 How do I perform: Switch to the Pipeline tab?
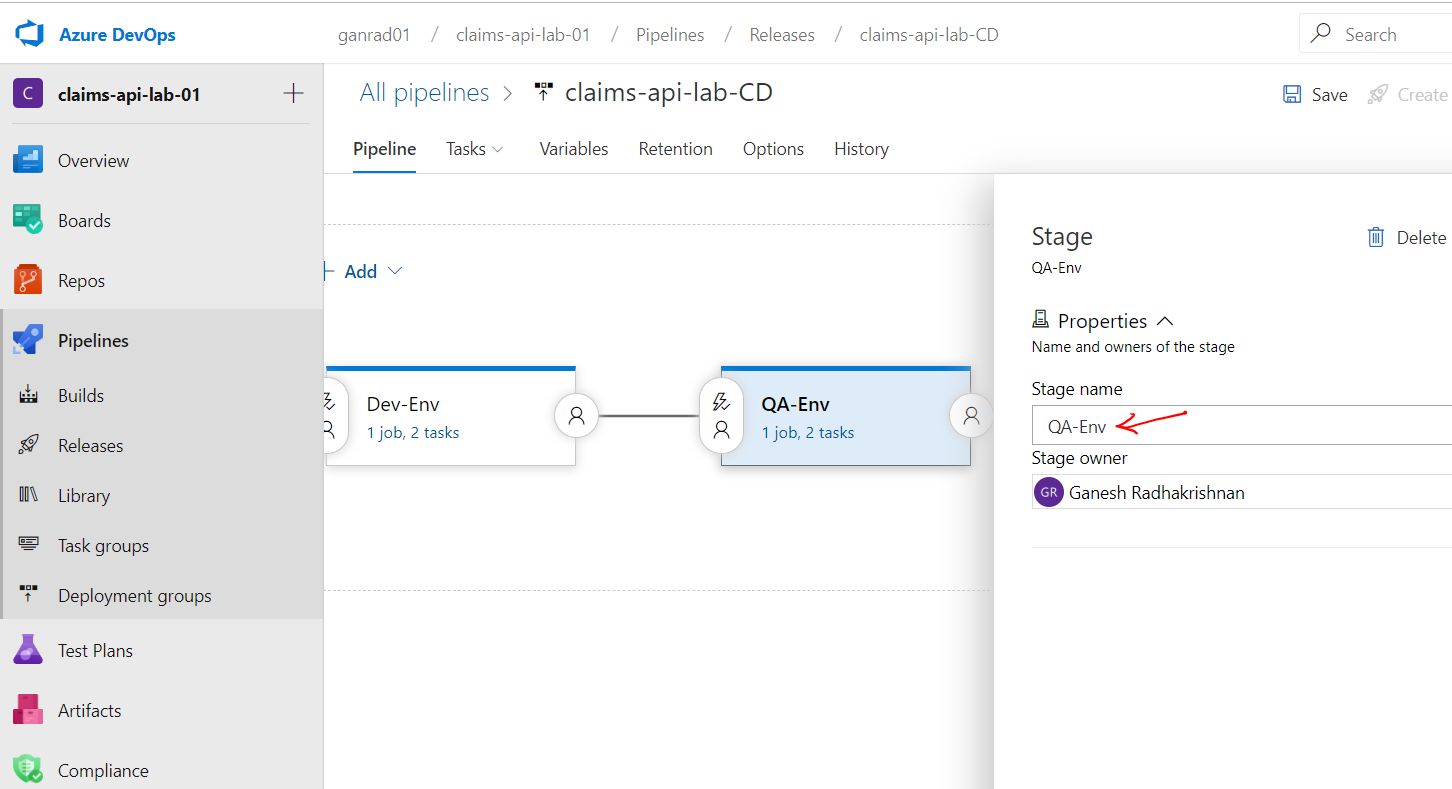[384, 148]
